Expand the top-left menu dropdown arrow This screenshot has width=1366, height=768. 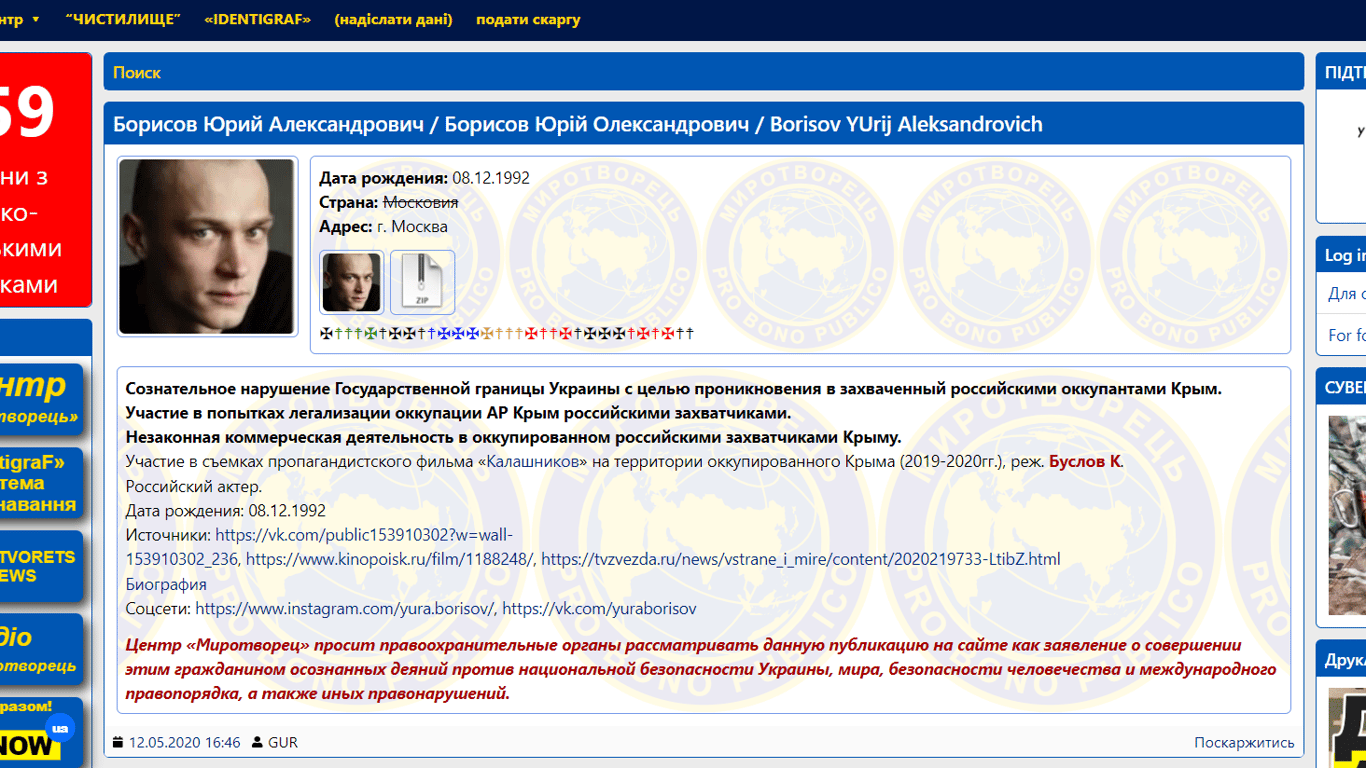click(x=36, y=20)
